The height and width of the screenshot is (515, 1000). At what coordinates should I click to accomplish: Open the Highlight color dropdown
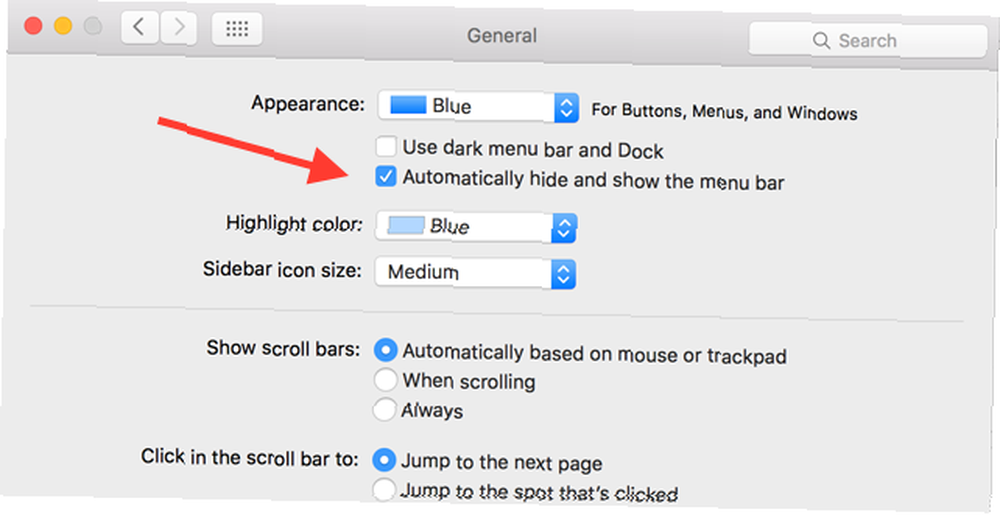[476, 227]
